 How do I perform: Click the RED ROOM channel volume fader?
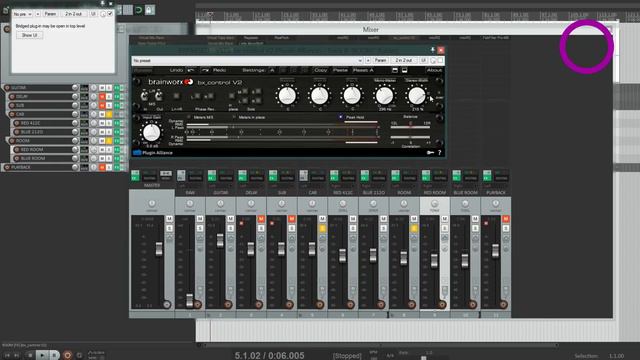(x=434, y=260)
